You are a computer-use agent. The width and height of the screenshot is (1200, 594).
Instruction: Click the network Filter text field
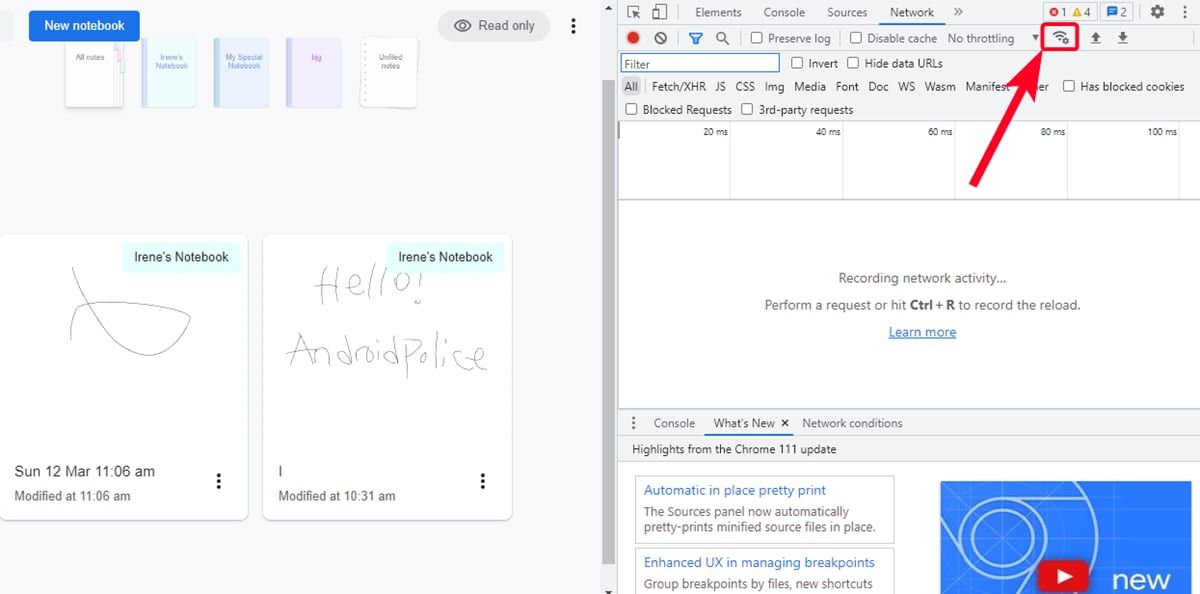(x=700, y=63)
